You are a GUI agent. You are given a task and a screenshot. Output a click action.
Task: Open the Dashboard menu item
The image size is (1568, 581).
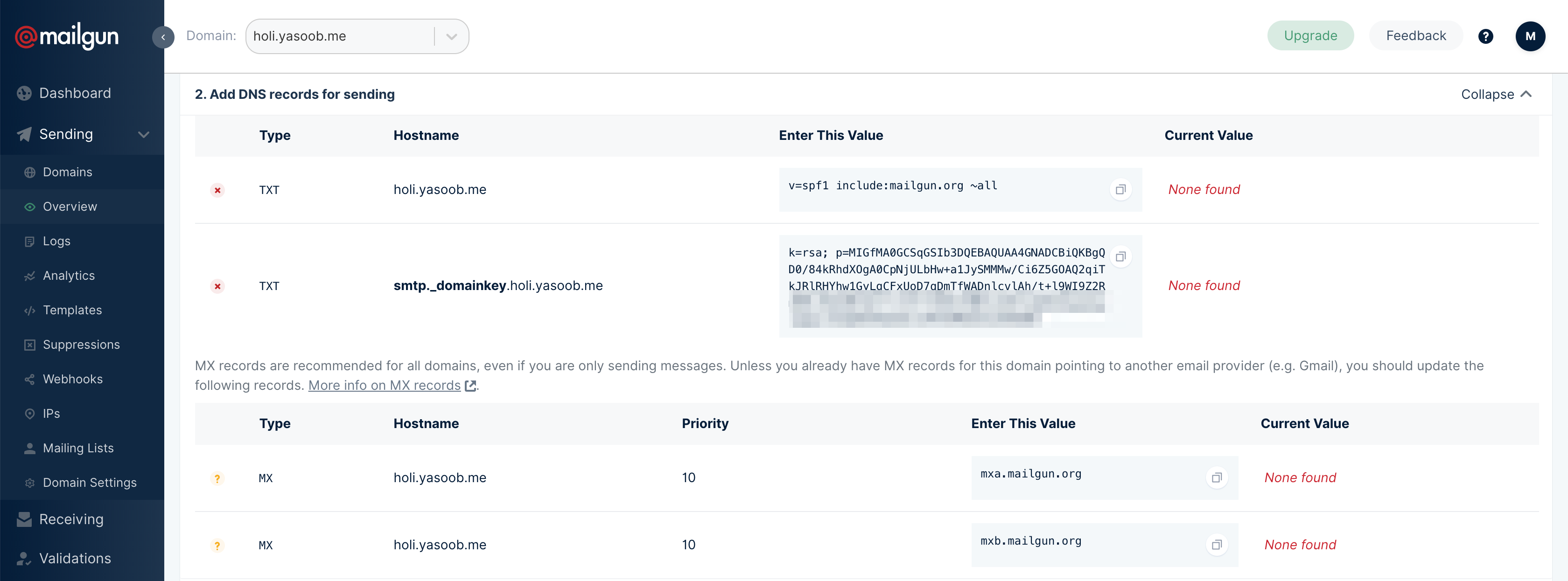75,93
